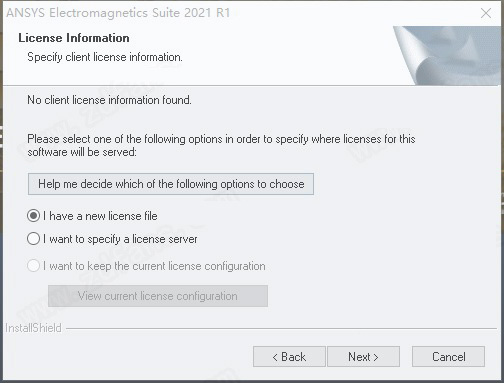The height and width of the screenshot is (383, 504).
Task: Click 'I want to specify a license server' text
Action: click(120, 239)
